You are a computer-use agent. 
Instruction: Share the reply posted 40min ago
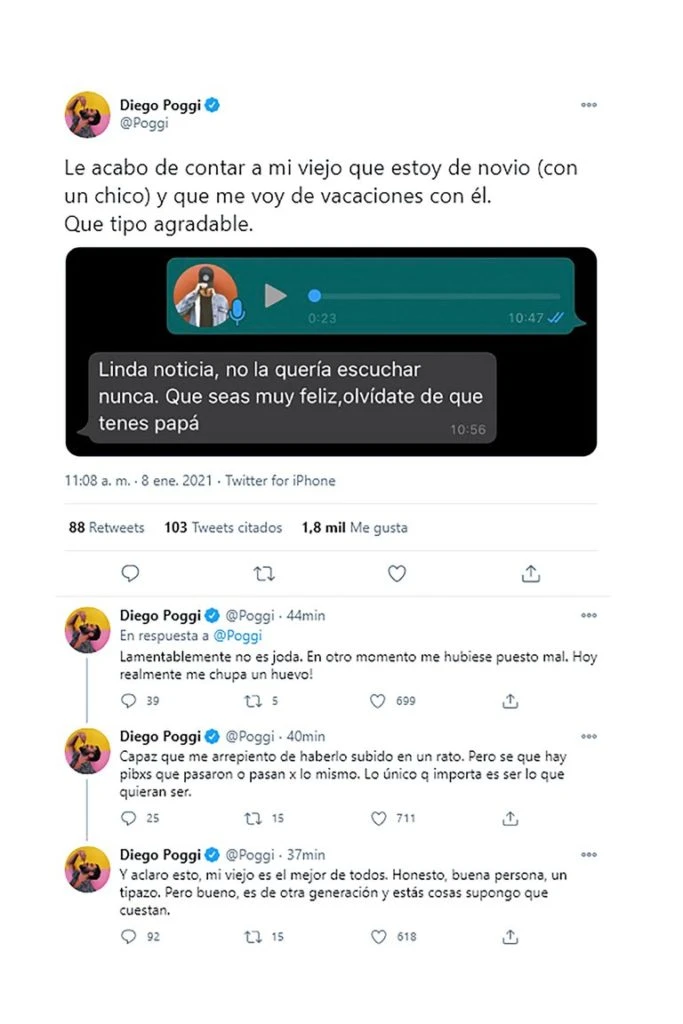[x=510, y=819]
